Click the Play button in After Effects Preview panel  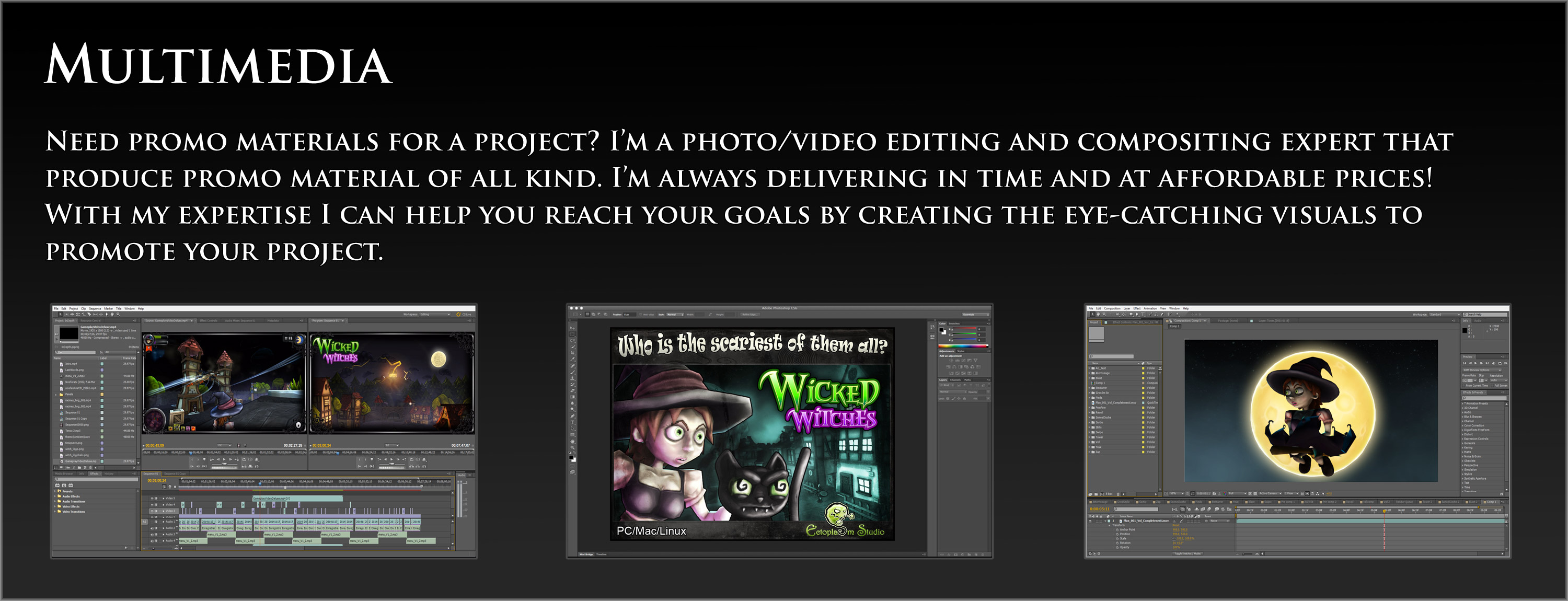1475,364
